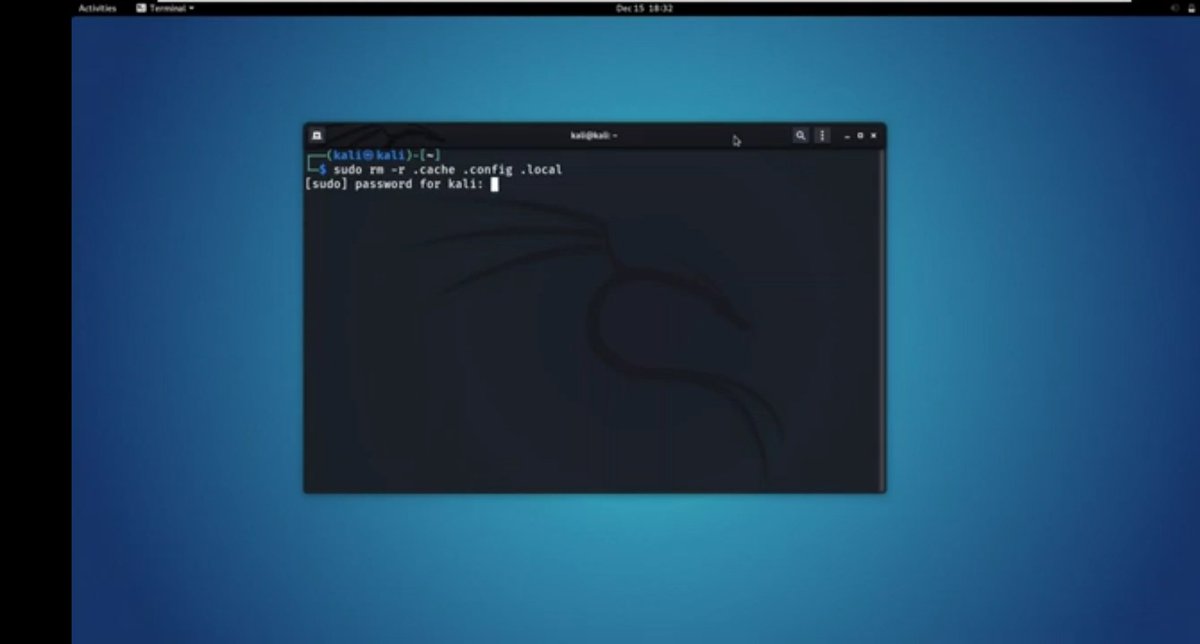Click the terminal vertical scrollbar
Viewport: 1200px width, 644px height.
coord(882,320)
